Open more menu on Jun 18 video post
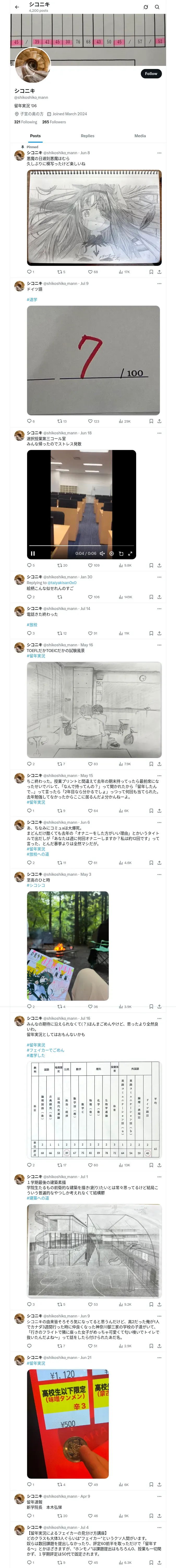 click(159, 433)
